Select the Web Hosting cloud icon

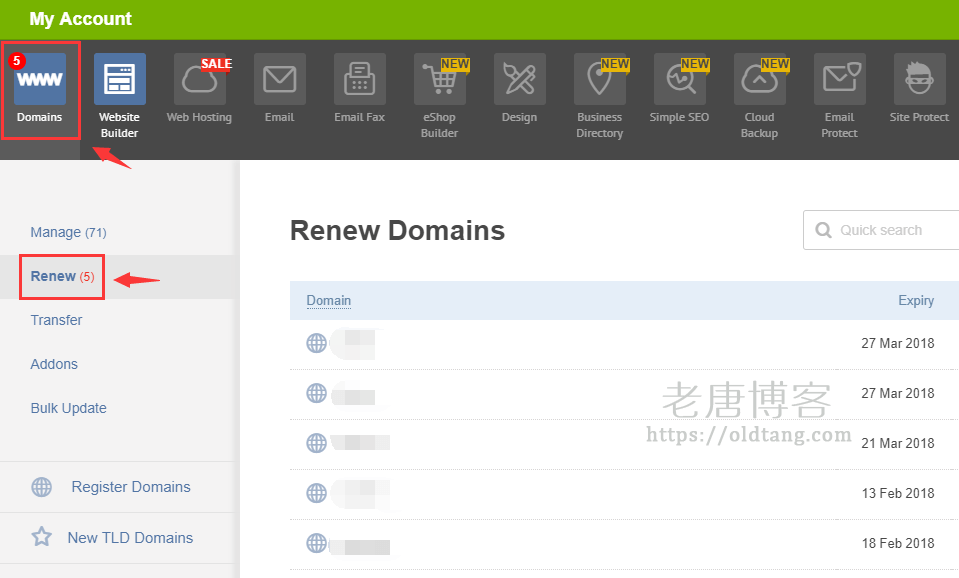click(x=199, y=80)
